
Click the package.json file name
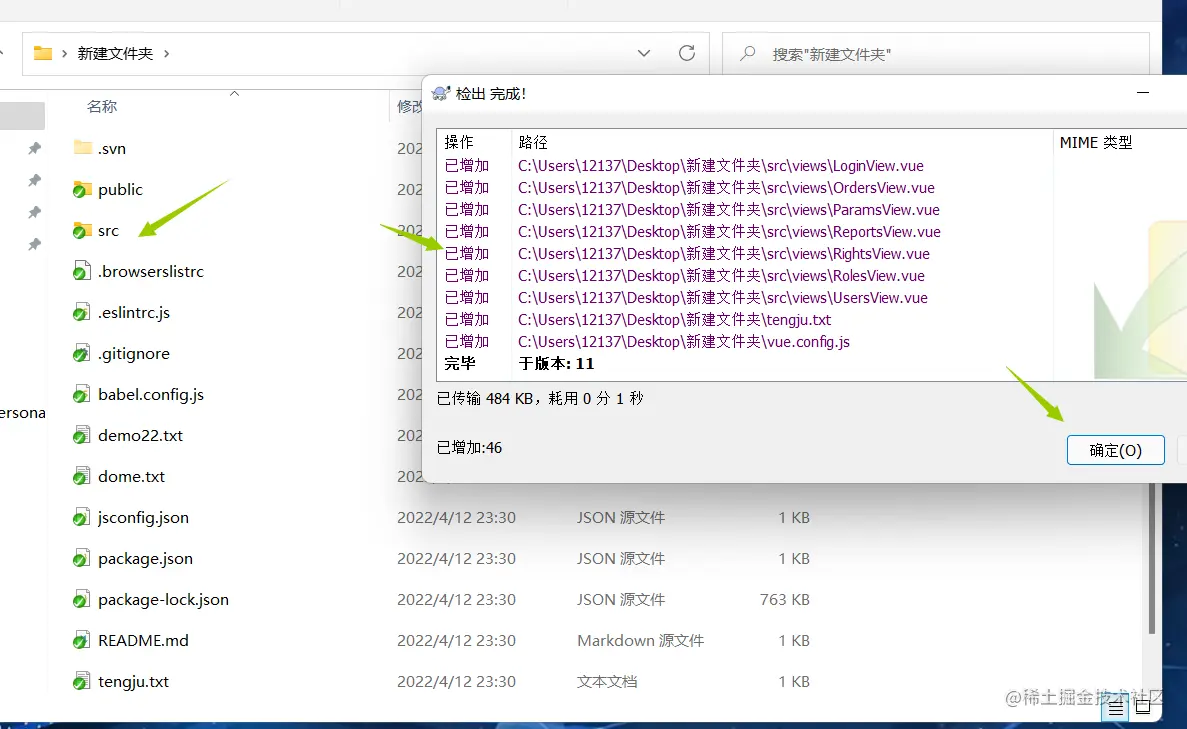point(145,559)
